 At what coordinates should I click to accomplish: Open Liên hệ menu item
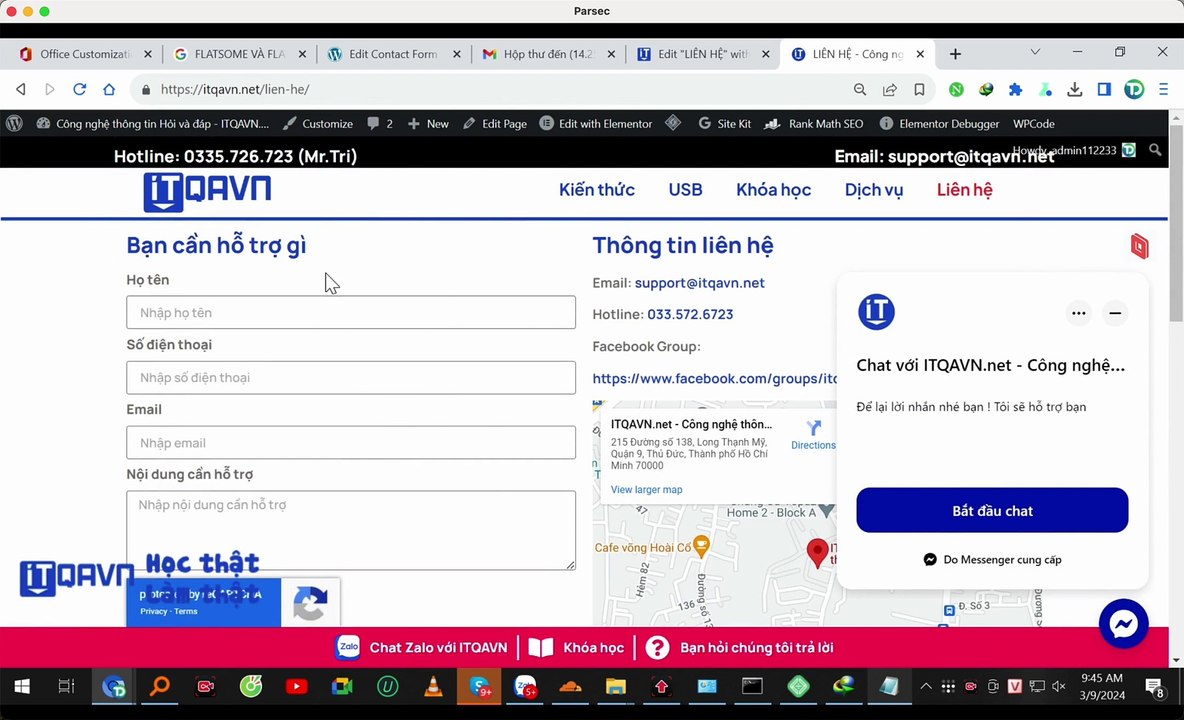tap(964, 190)
